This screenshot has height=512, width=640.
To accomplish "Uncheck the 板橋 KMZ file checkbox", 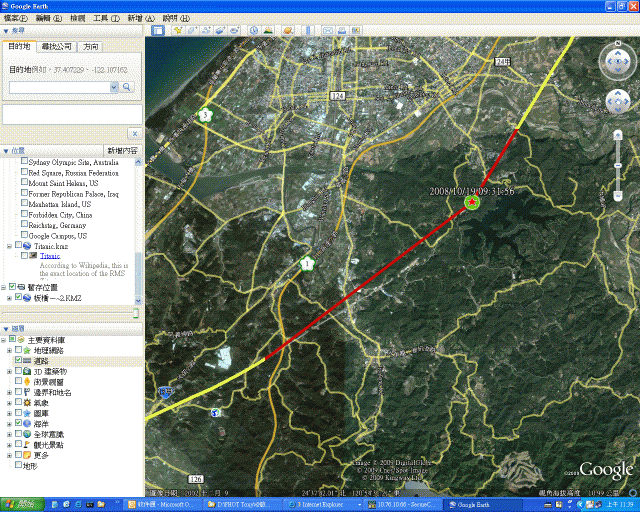I will (18, 297).
